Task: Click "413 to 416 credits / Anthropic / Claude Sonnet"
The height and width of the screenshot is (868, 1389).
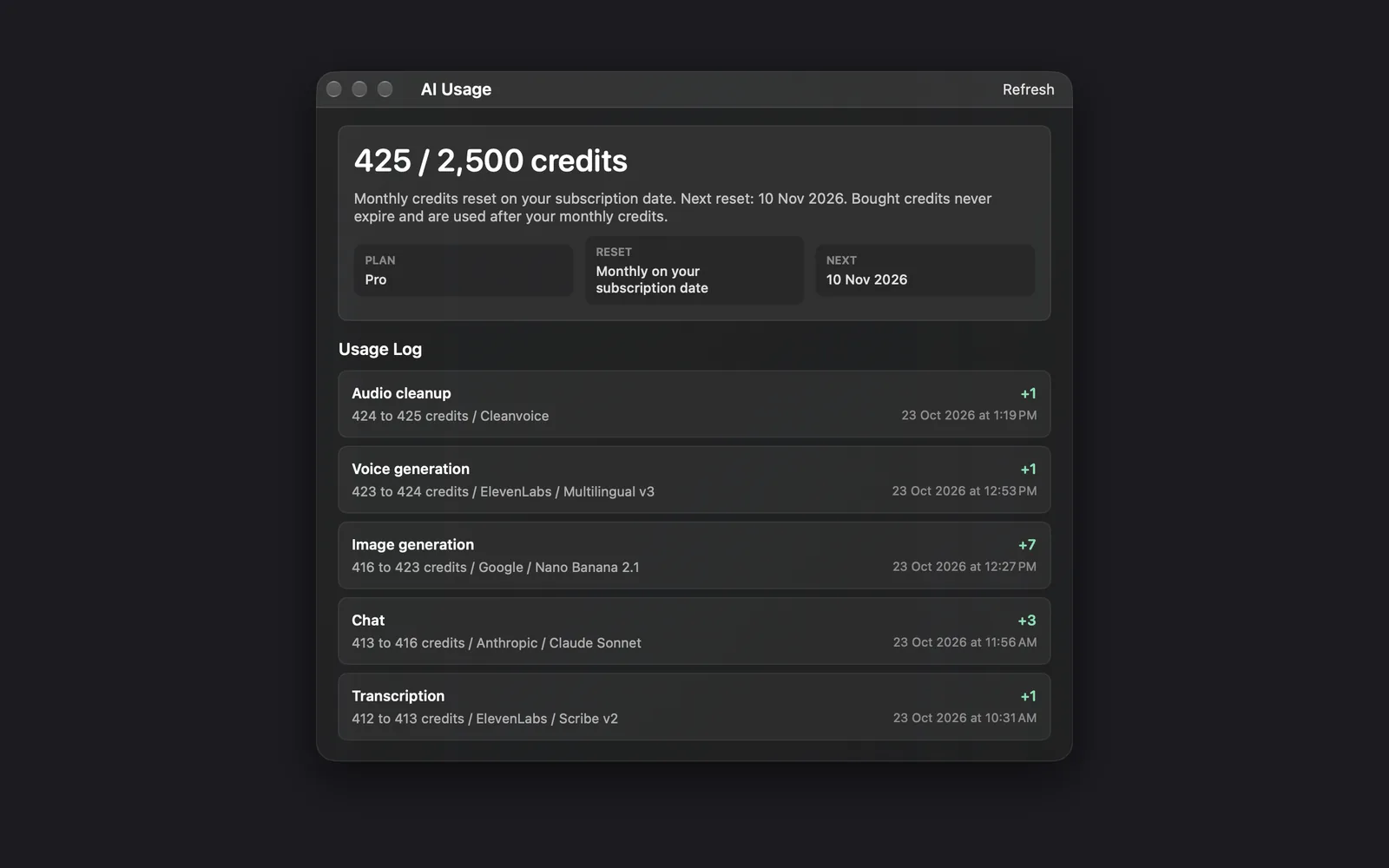Action: click(497, 642)
